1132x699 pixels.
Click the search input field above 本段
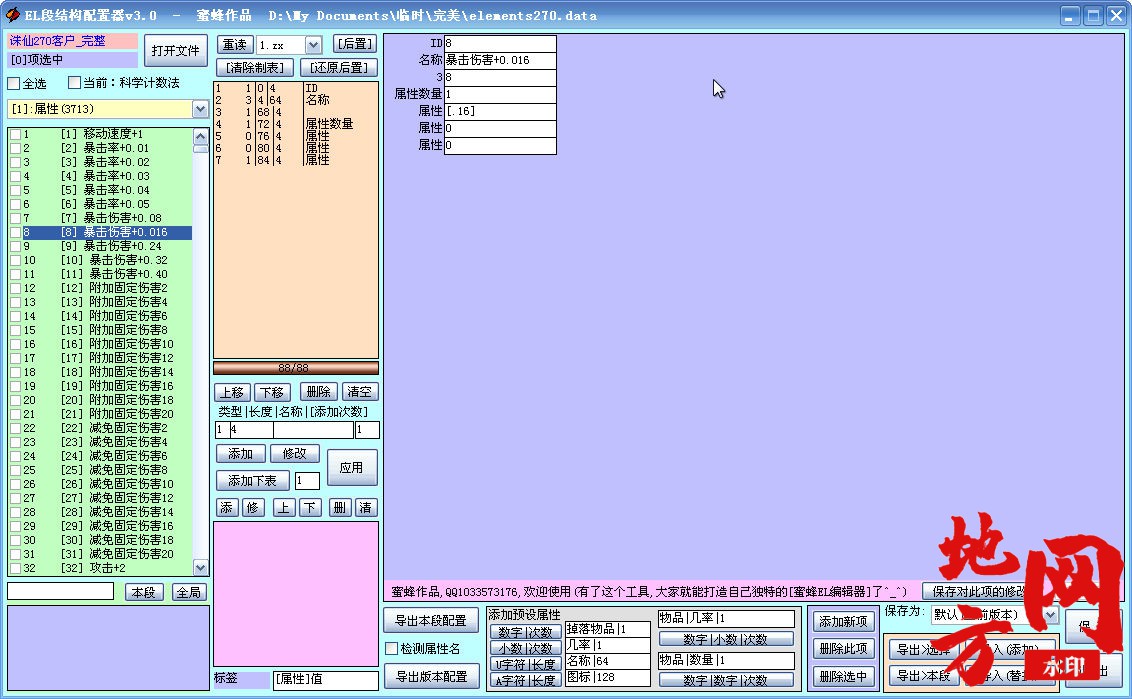[x=61, y=591]
